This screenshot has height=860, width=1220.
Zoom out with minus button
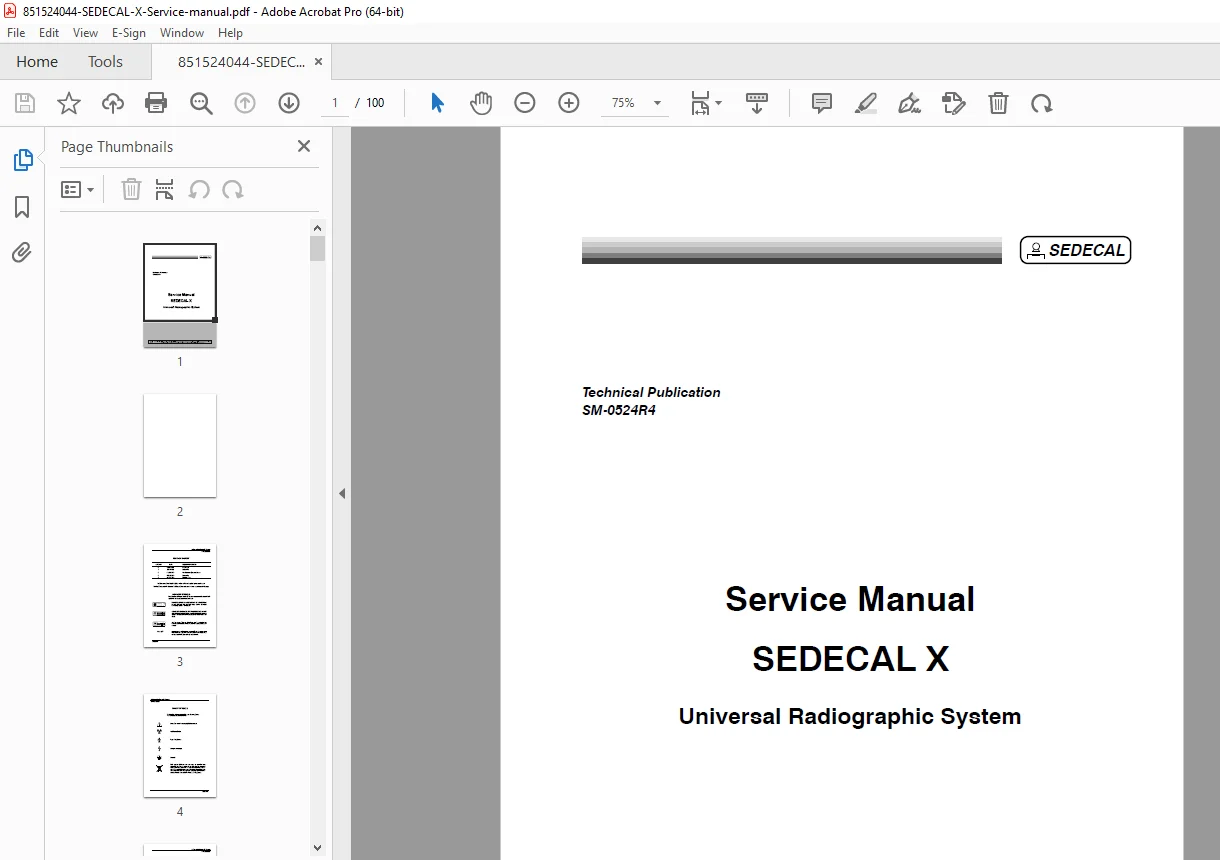coord(525,103)
